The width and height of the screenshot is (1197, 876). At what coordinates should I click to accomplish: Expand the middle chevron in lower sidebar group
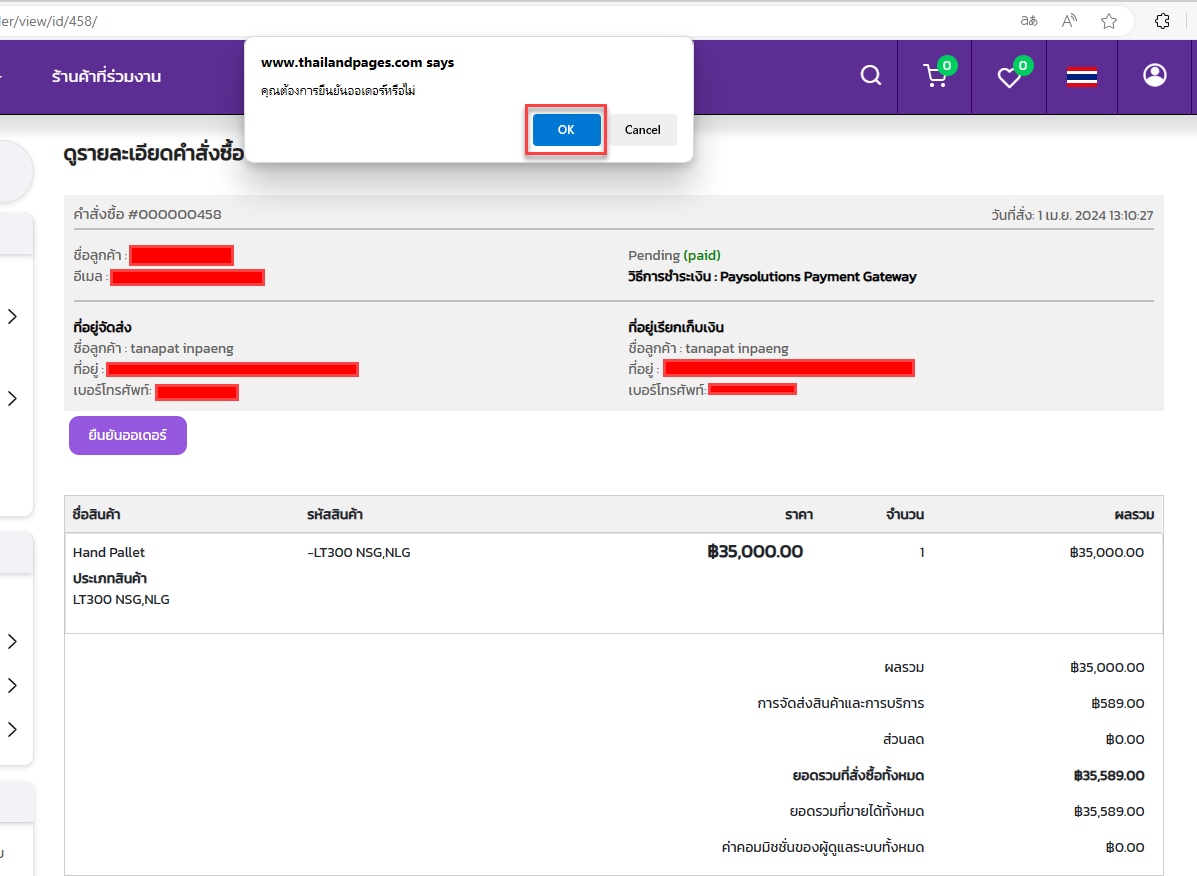pyautogui.click(x=12, y=685)
